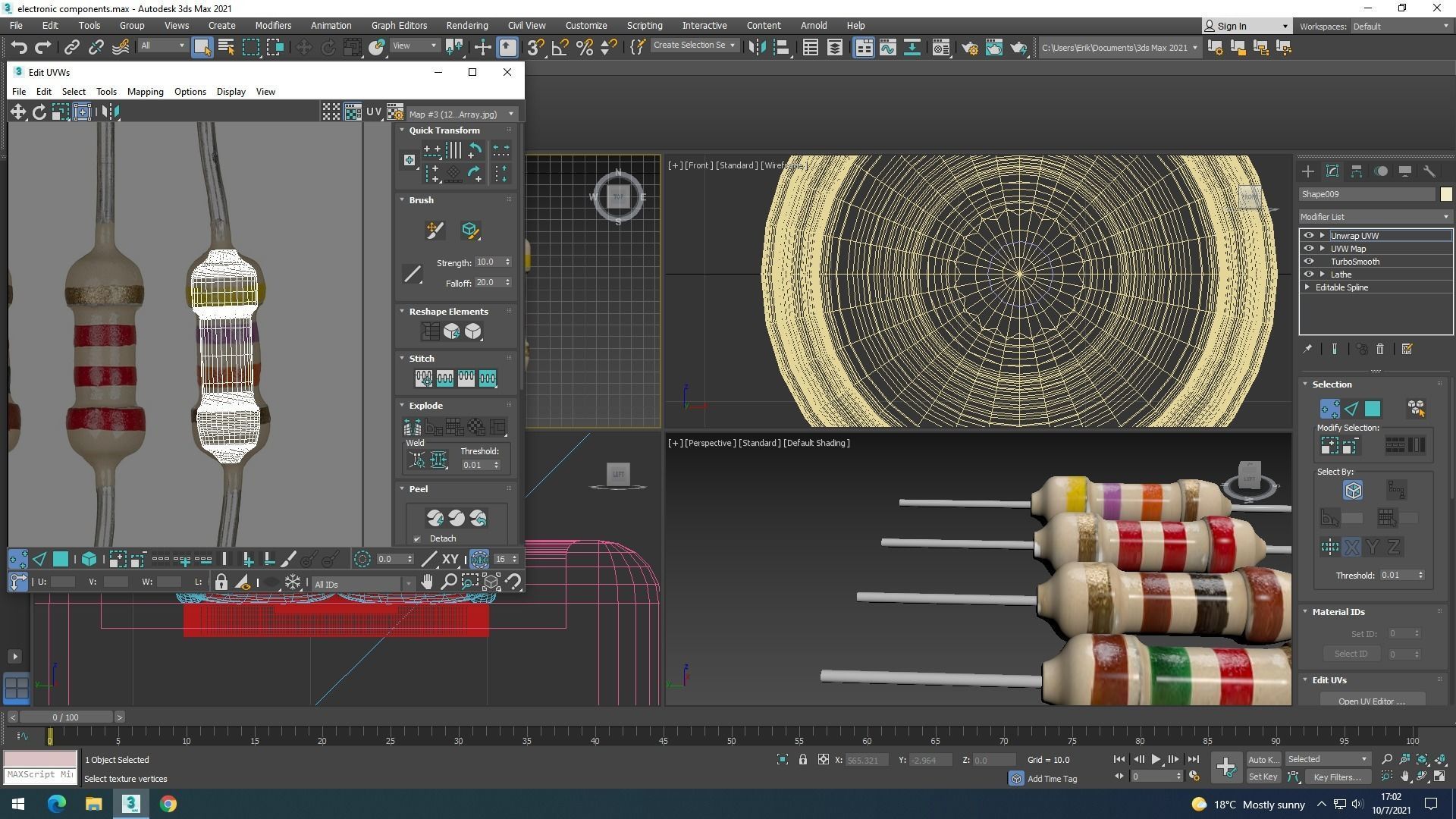
Task: Open the Modifier List dropdown
Action: click(x=1375, y=217)
